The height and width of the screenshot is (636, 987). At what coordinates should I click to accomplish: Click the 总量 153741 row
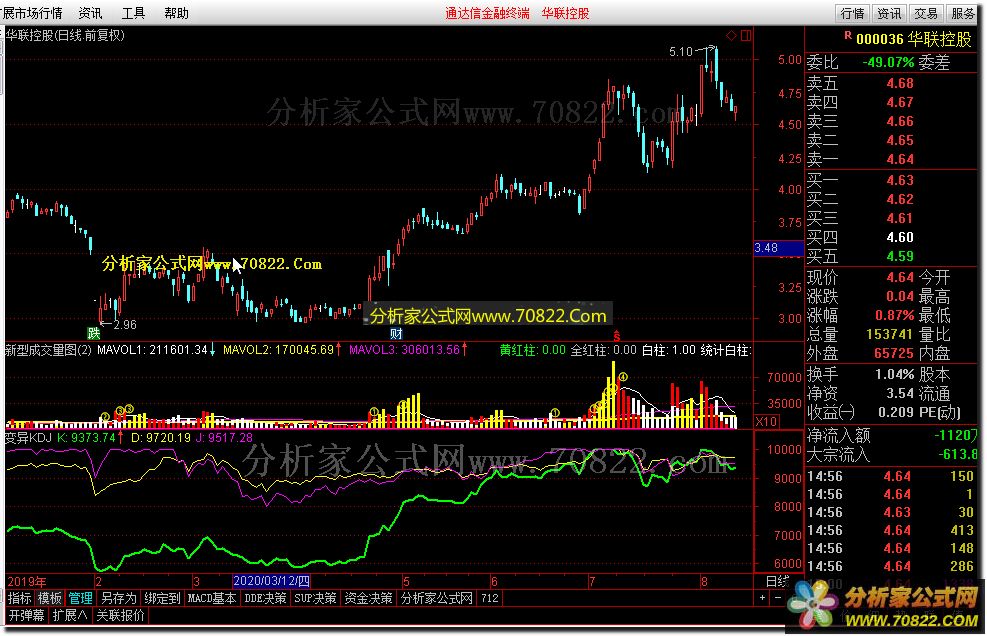[892, 334]
